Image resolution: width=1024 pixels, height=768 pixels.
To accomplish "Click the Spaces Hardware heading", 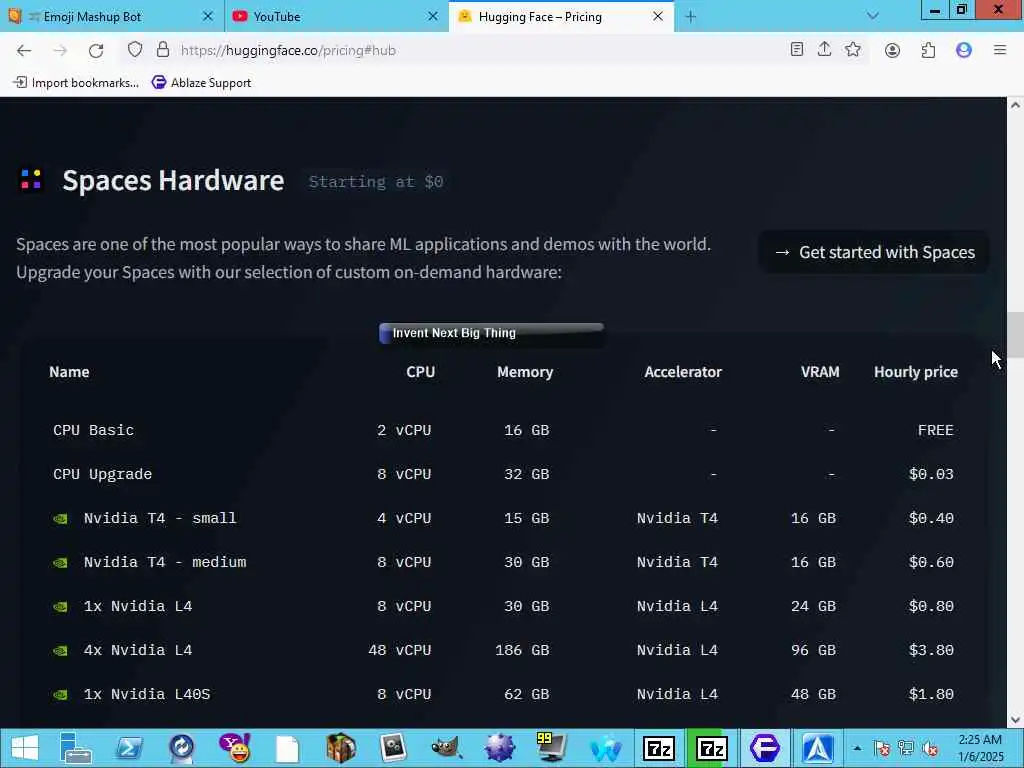I will (x=173, y=180).
